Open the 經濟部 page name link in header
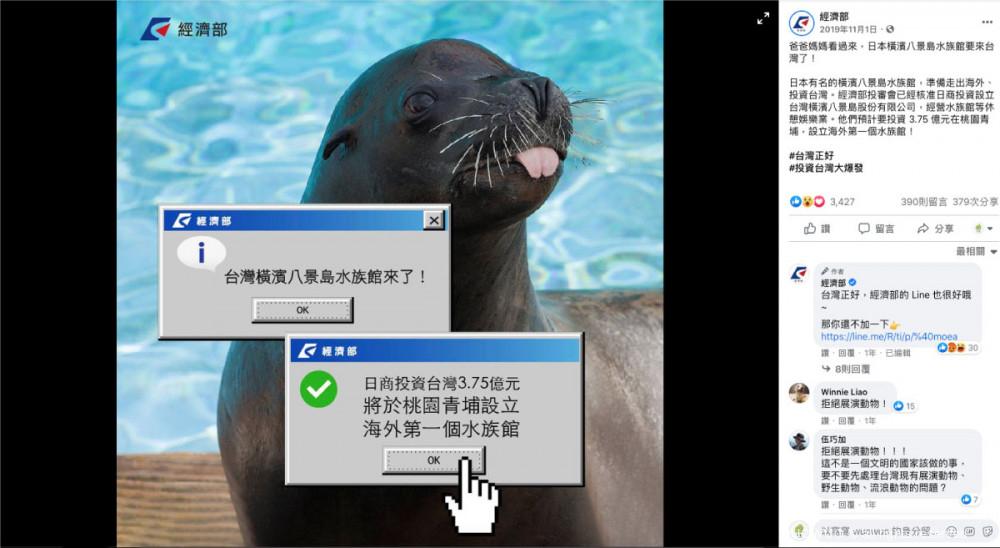Viewport: 1000px width, 548px height. (x=834, y=17)
